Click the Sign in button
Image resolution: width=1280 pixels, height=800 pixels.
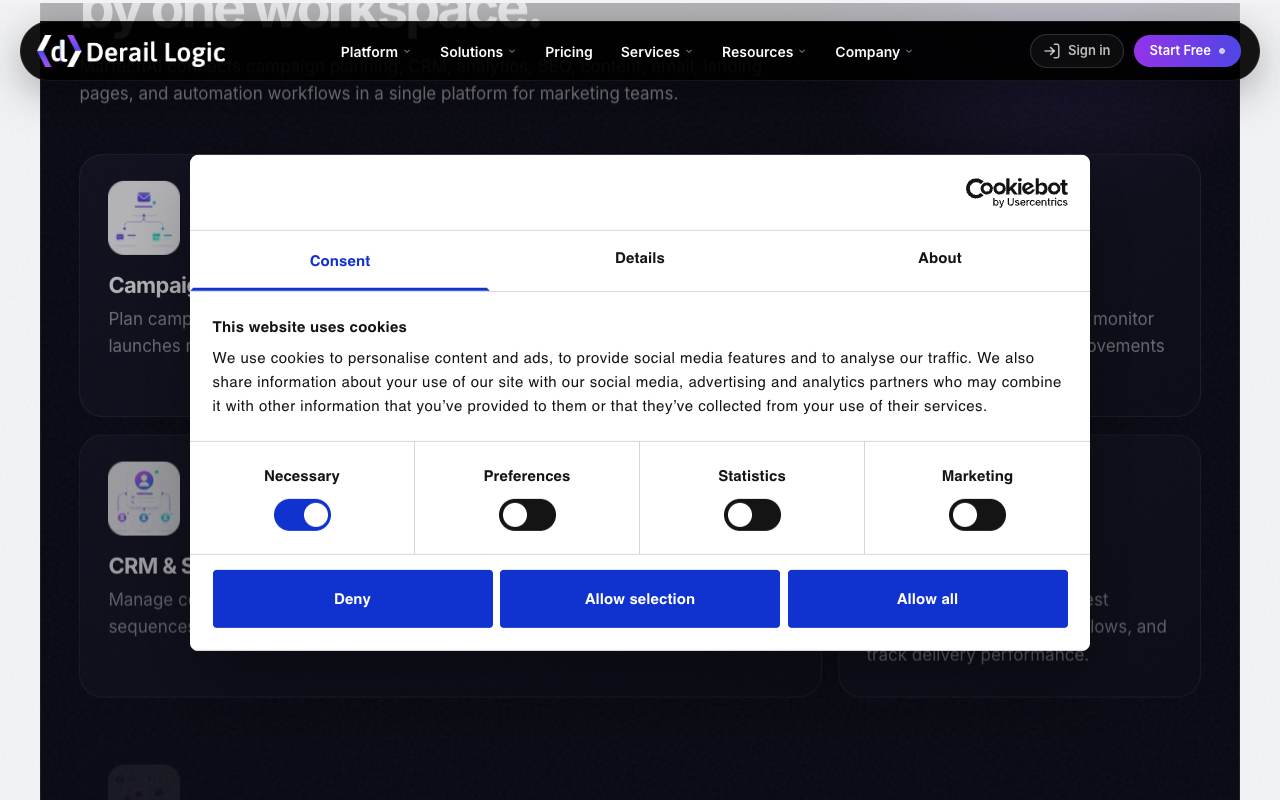(x=1077, y=51)
